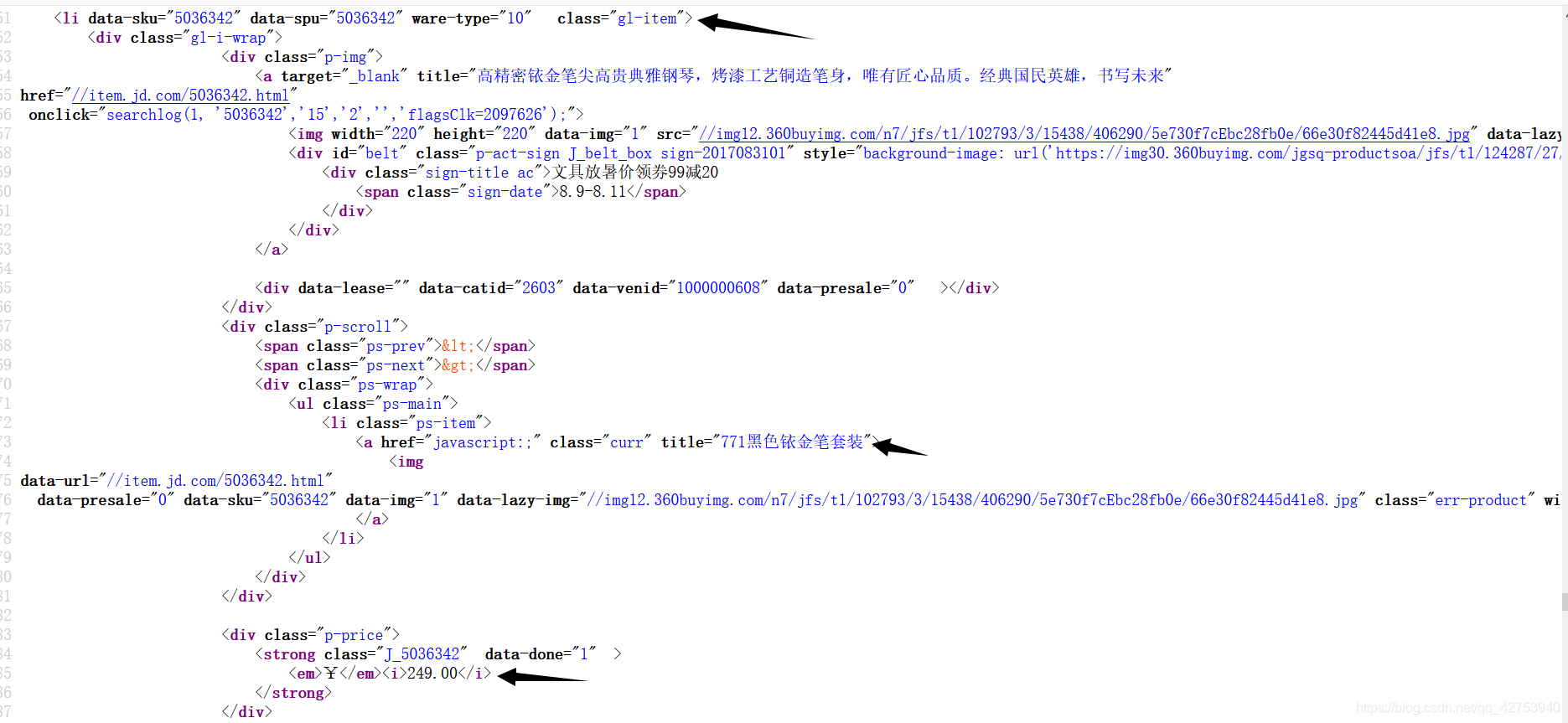1568x723 pixels.
Task: Click the span class="ps-next" line
Action: 395,365
